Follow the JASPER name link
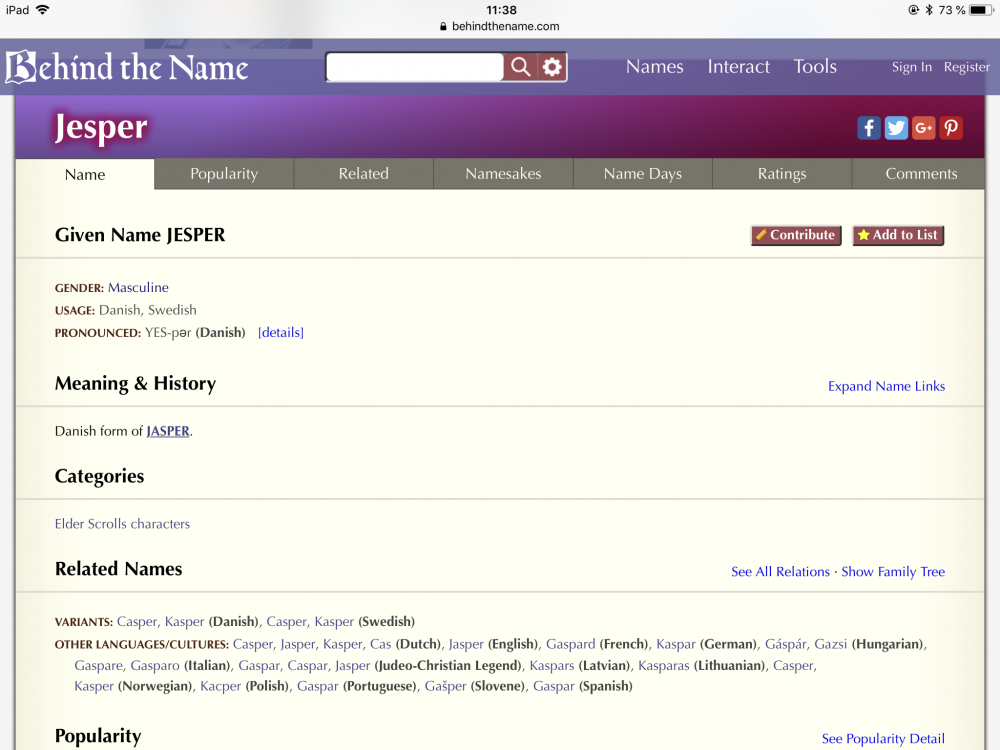The width and height of the screenshot is (1000, 750). (167, 431)
